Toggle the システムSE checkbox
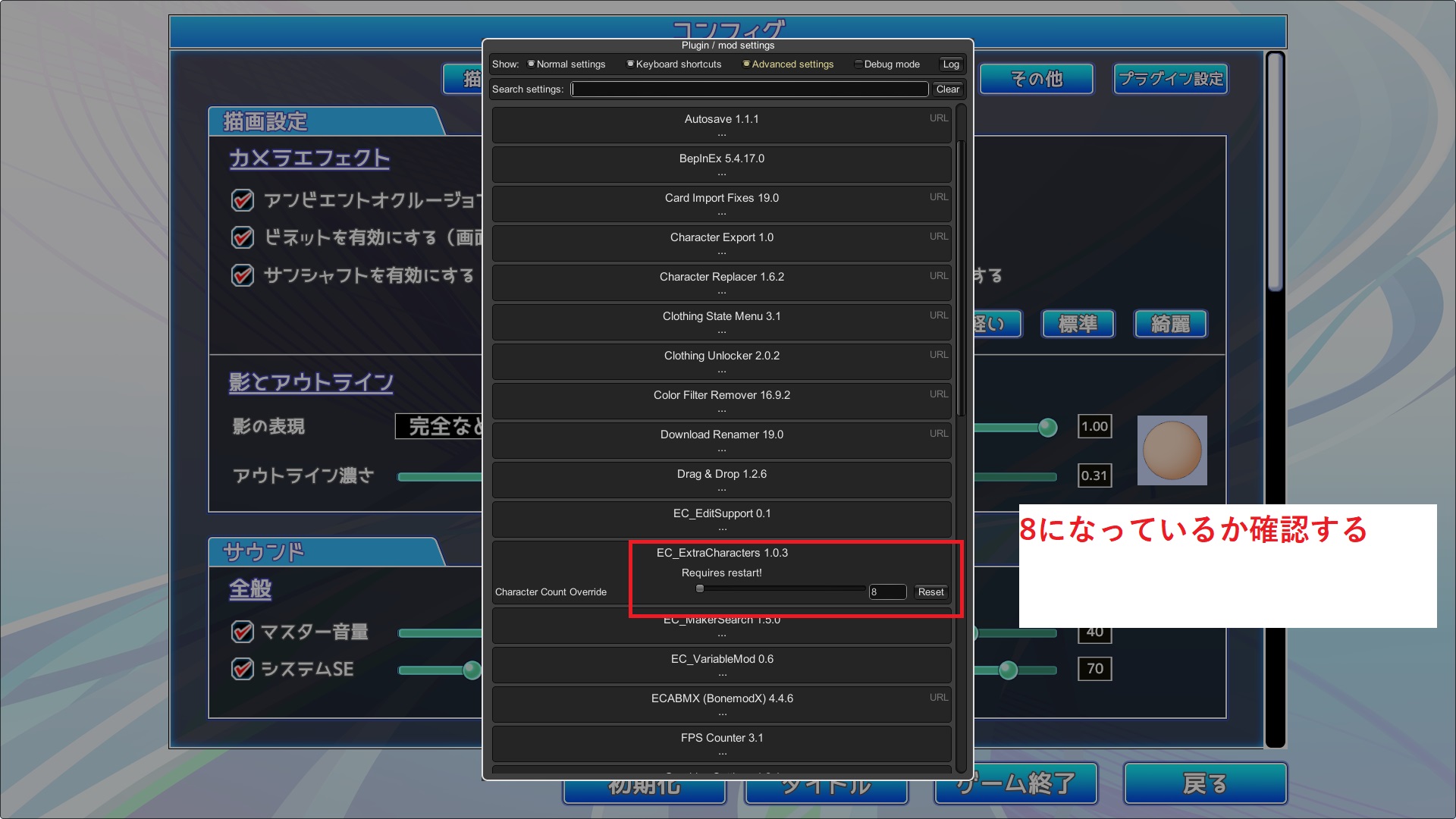The image size is (1456, 819). (242, 669)
